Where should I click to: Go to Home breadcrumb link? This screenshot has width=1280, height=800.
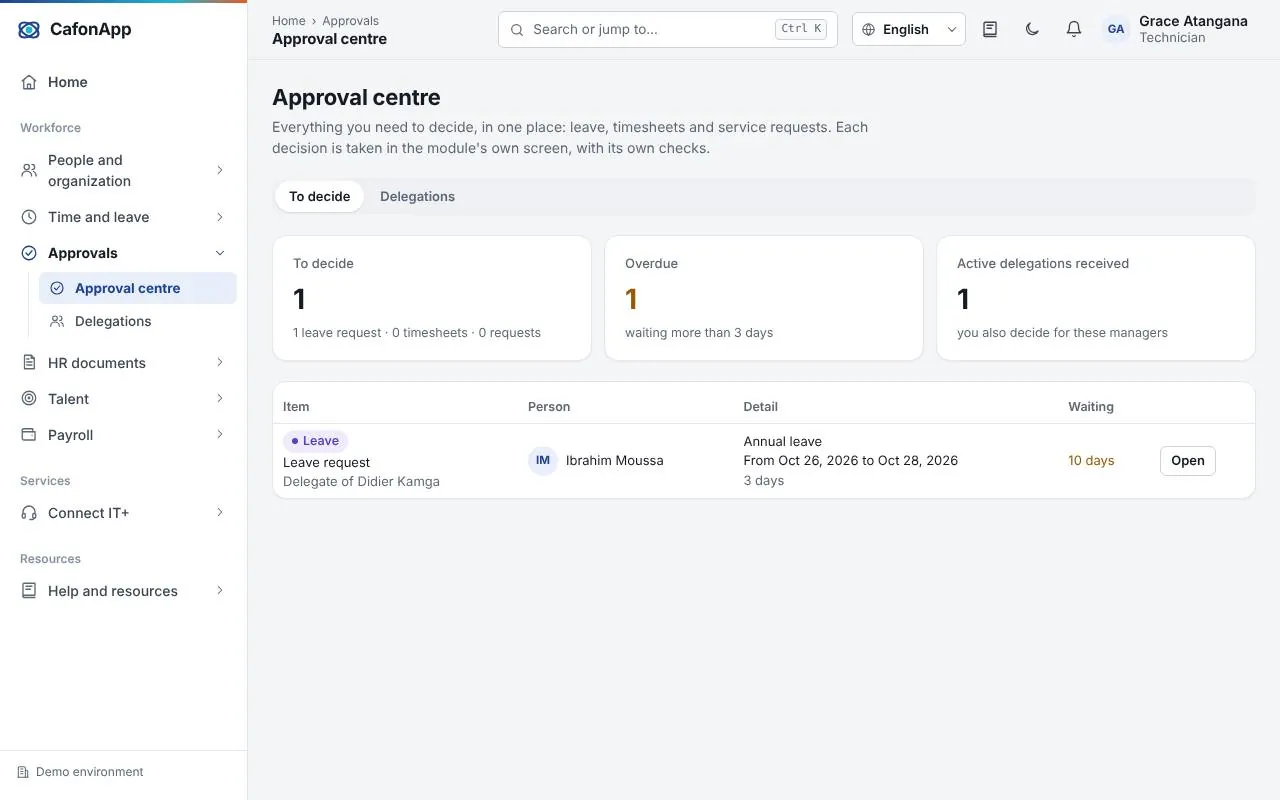tap(289, 20)
